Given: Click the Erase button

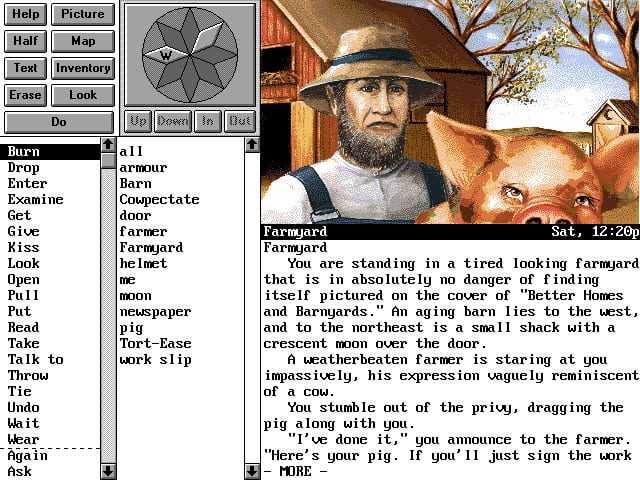Looking at the screenshot, I should coord(25,95).
